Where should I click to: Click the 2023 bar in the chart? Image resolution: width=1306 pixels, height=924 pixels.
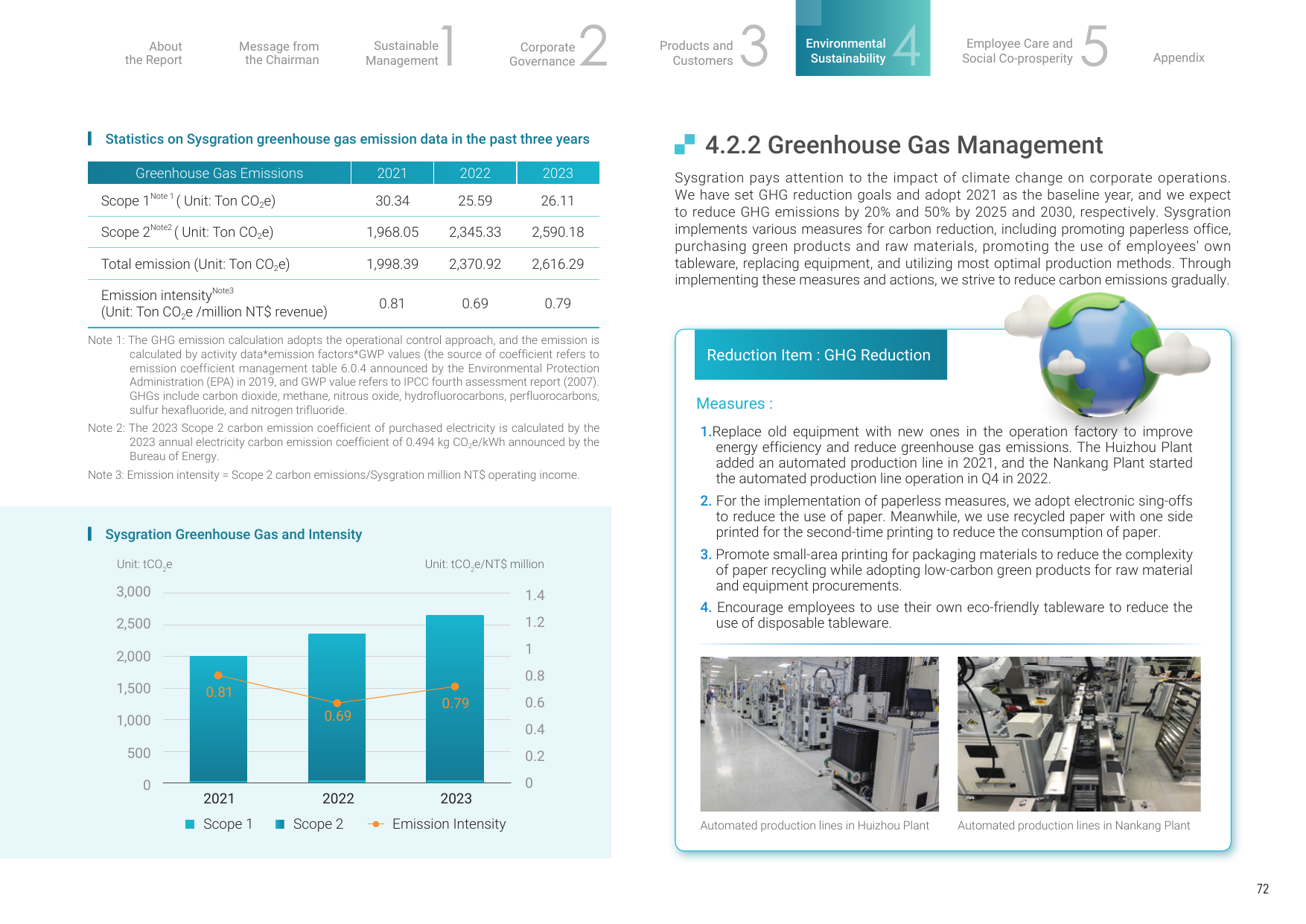(455, 699)
